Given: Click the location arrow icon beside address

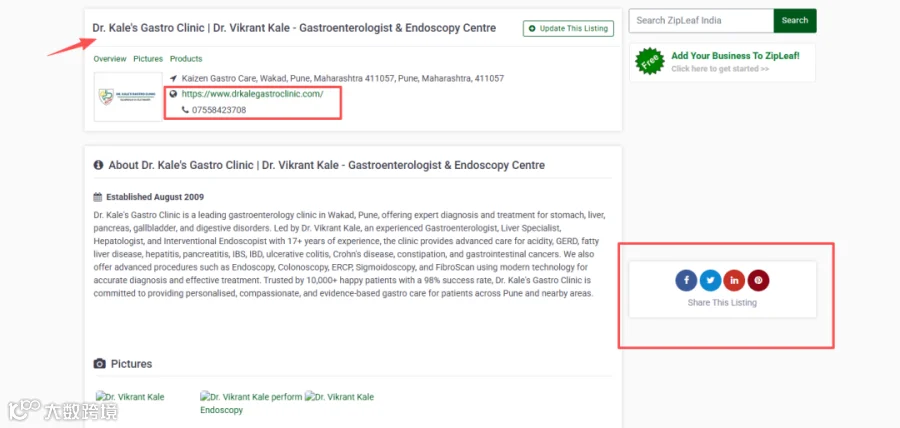Looking at the screenshot, I should click(x=173, y=78).
